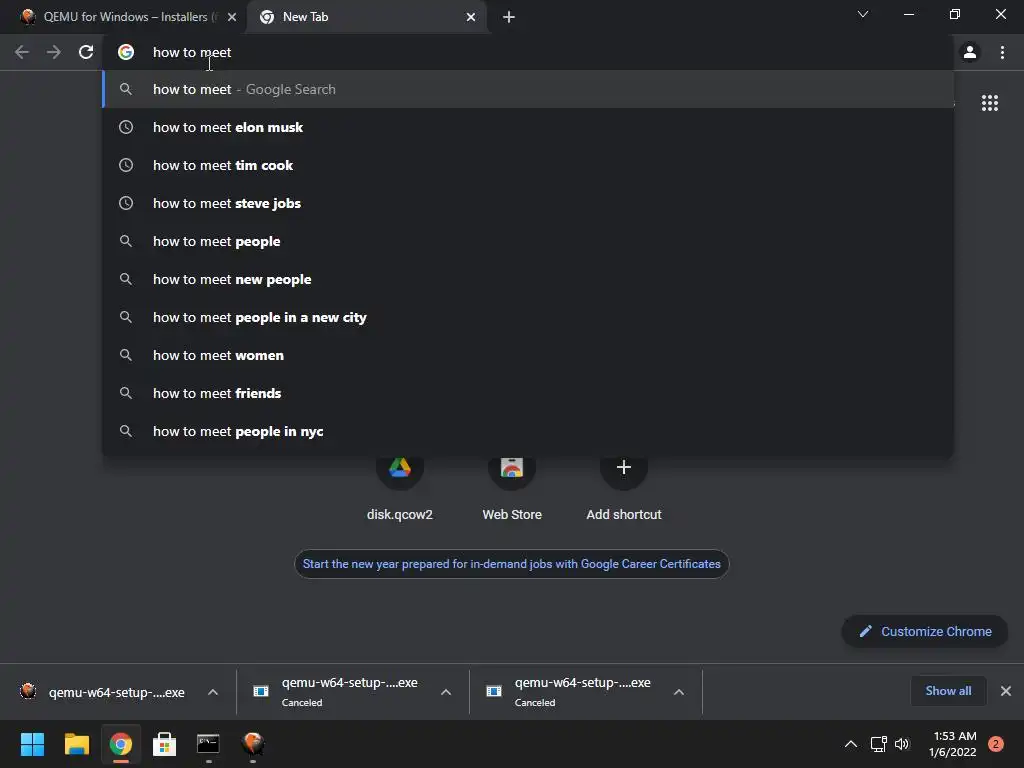
Task: Open the disk.qcow2 Google Drive shortcut
Action: (400, 483)
